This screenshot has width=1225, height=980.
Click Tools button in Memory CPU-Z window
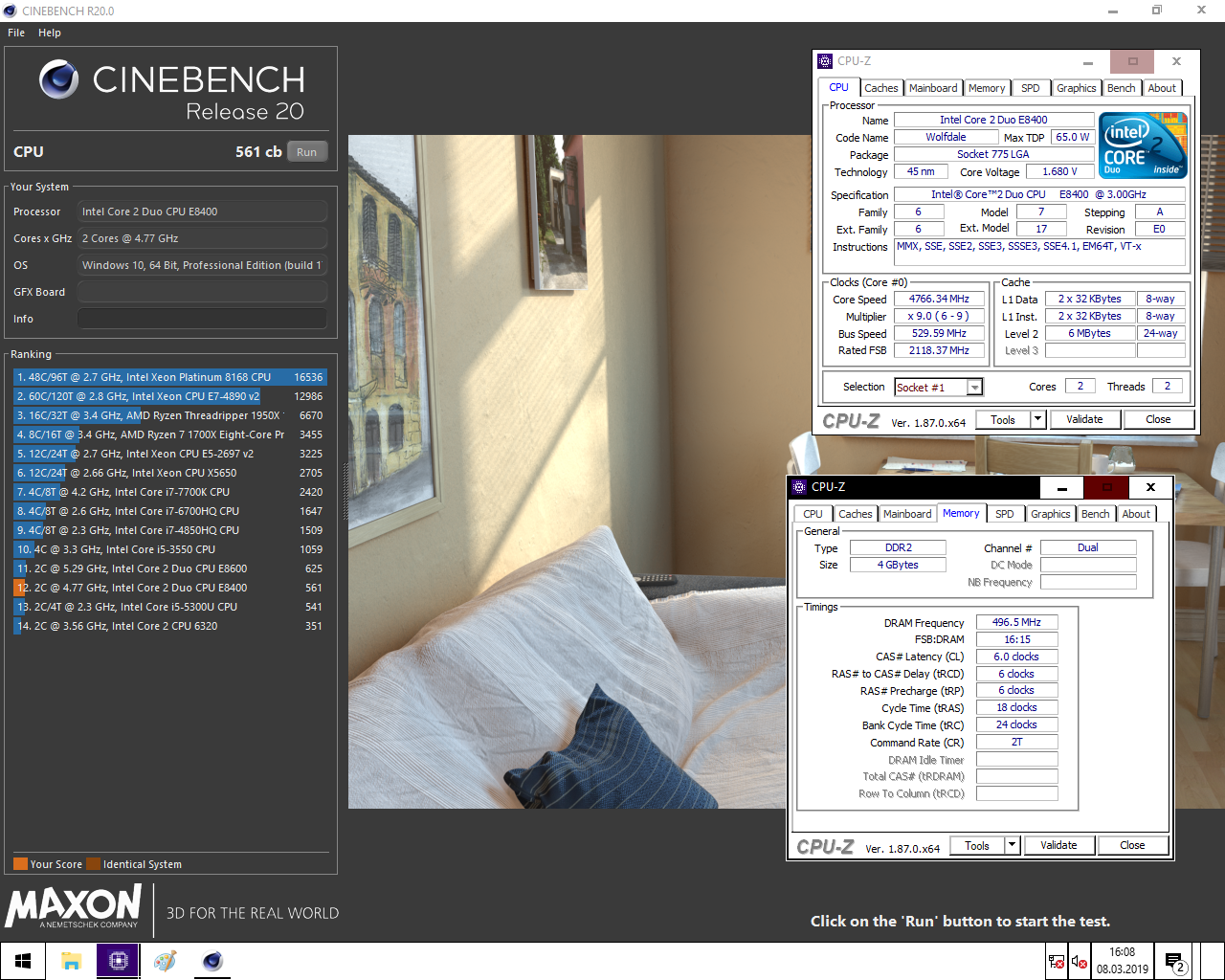[x=977, y=845]
